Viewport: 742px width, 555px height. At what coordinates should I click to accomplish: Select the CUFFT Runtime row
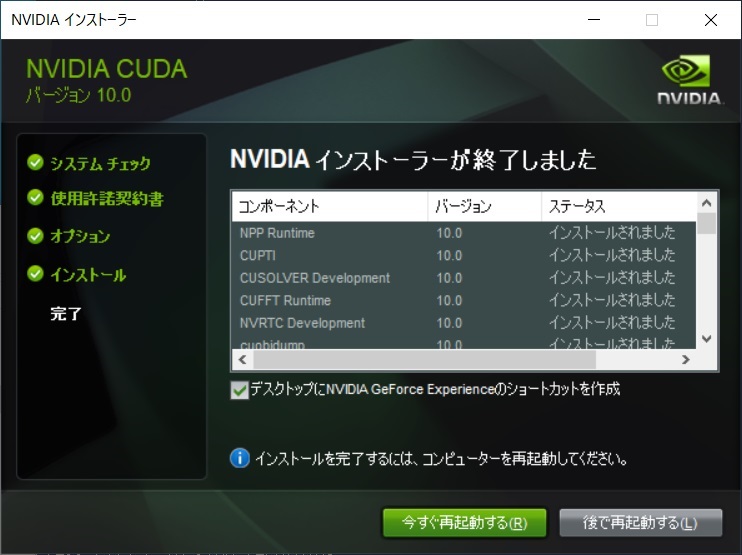click(464, 300)
